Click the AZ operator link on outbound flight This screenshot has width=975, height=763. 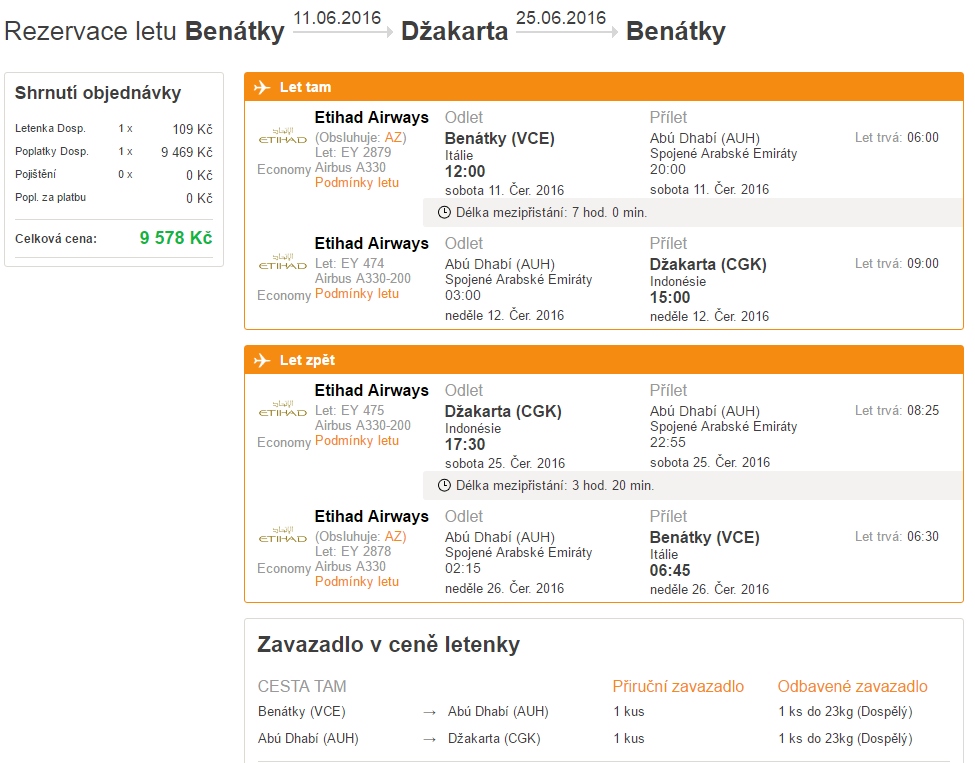point(393,137)
